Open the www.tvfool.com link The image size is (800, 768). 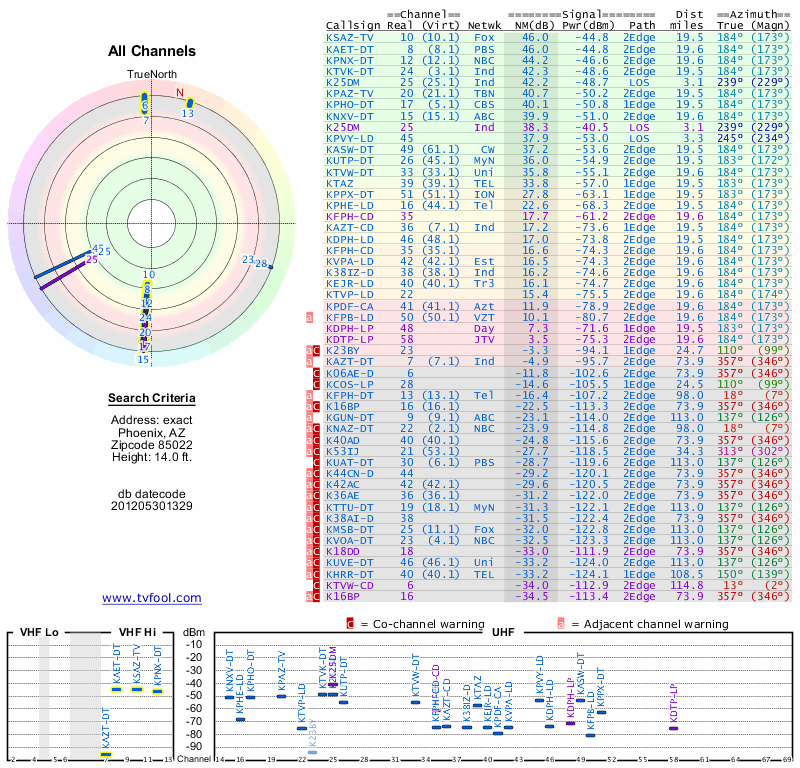tap(152, 598)
